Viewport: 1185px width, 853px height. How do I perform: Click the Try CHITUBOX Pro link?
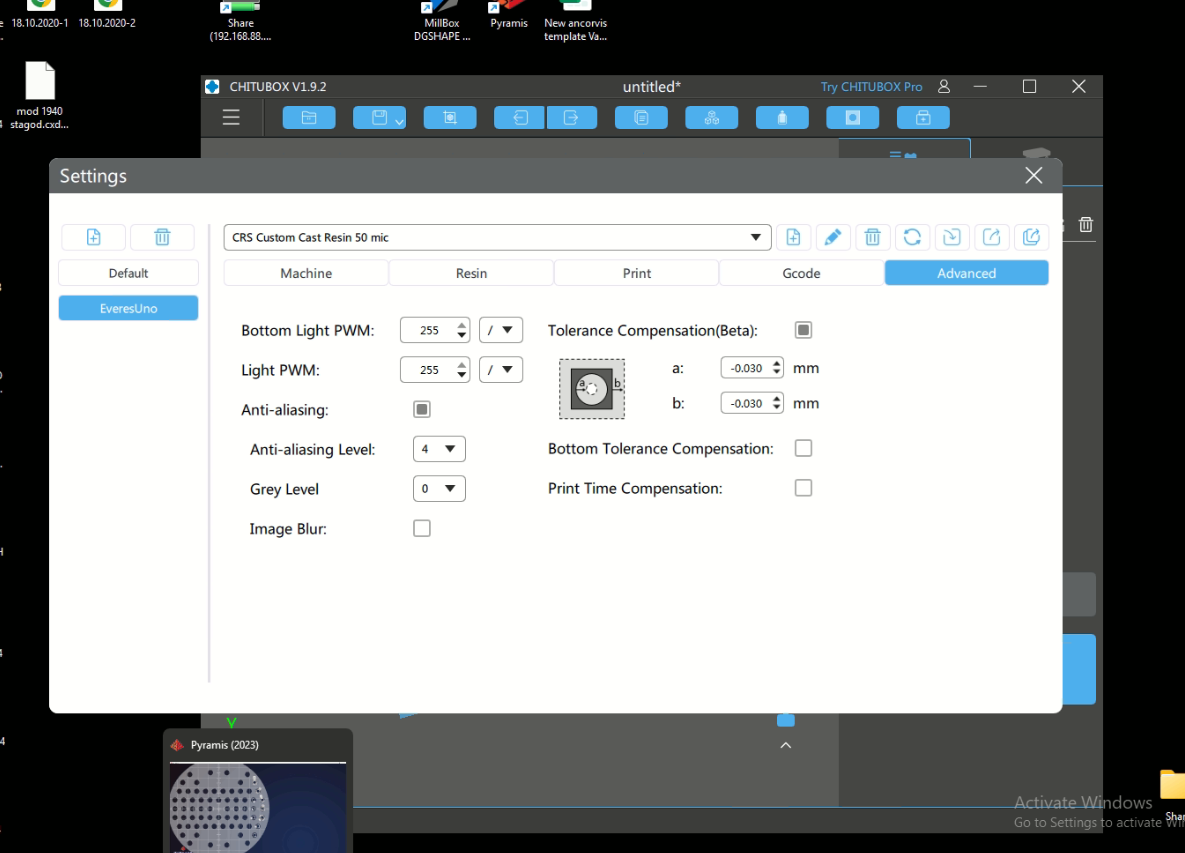tap(871, 87)
